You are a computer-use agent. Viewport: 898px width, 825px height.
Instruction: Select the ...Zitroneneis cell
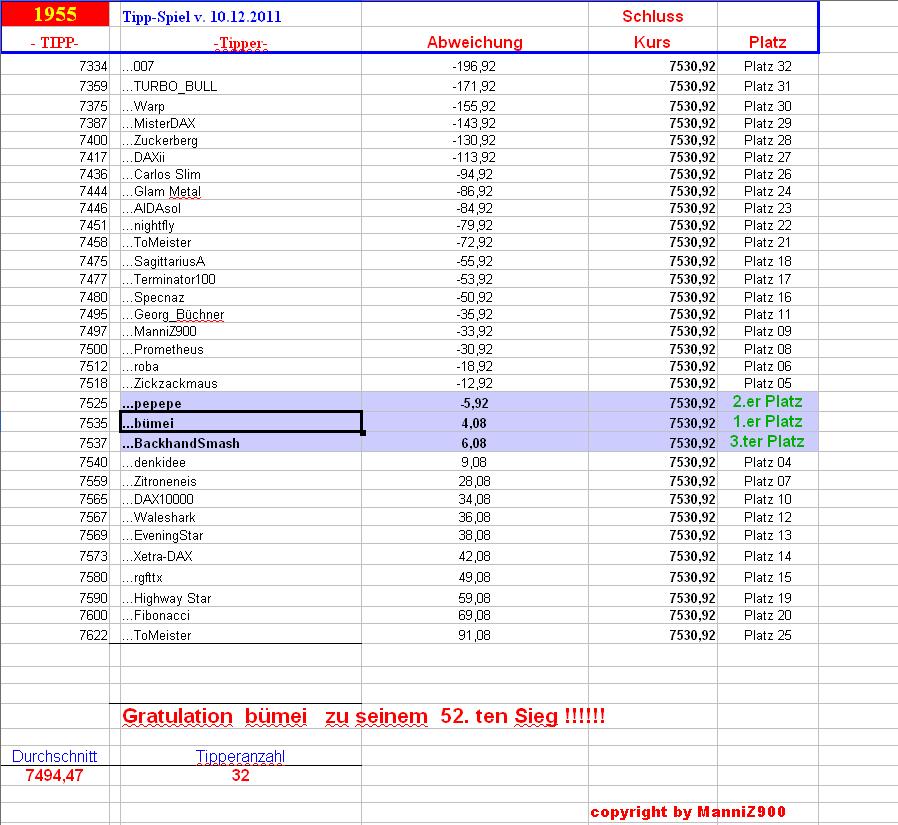pos(241,481)
